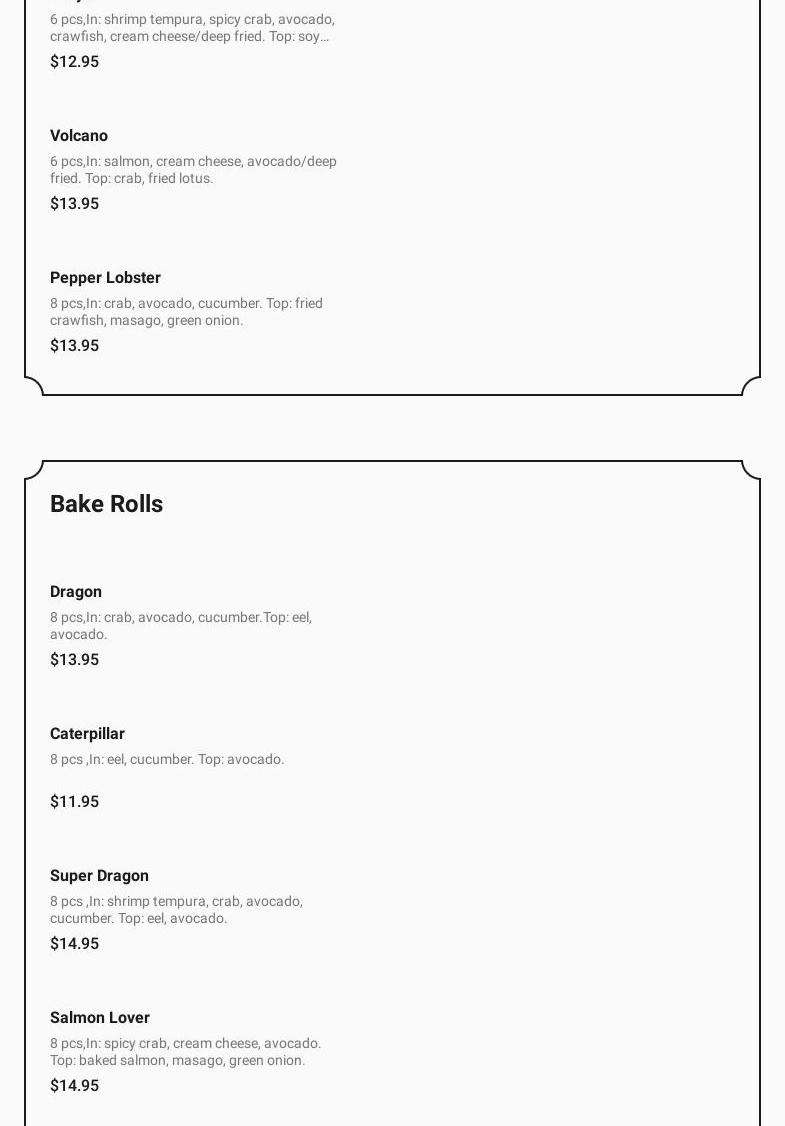Viewport: 785px width, 1126px height.
Task: Click Super Dragon's $14.95 price
Action: click(x=74, y=944)
